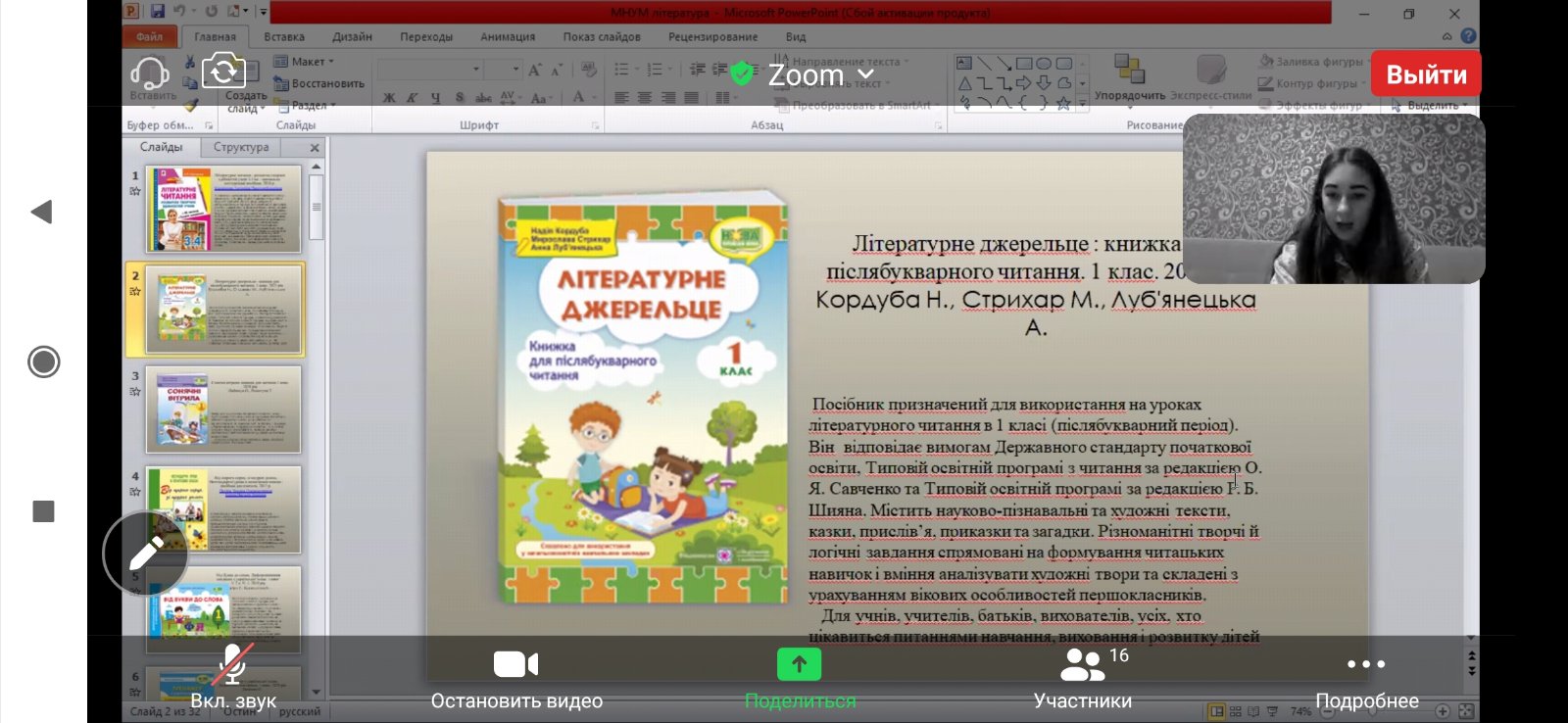Toggle center alignment button

tap(645, 98)
